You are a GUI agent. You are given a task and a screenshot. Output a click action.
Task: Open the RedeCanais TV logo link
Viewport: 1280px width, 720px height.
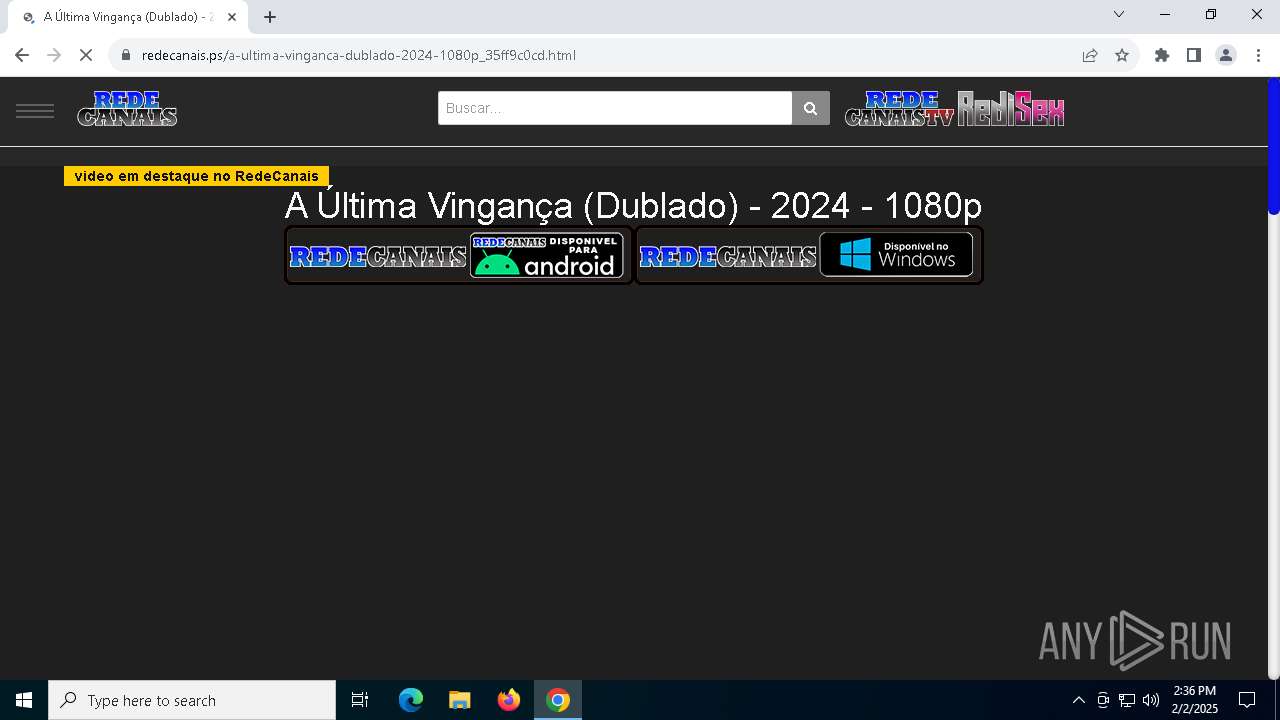899,108
